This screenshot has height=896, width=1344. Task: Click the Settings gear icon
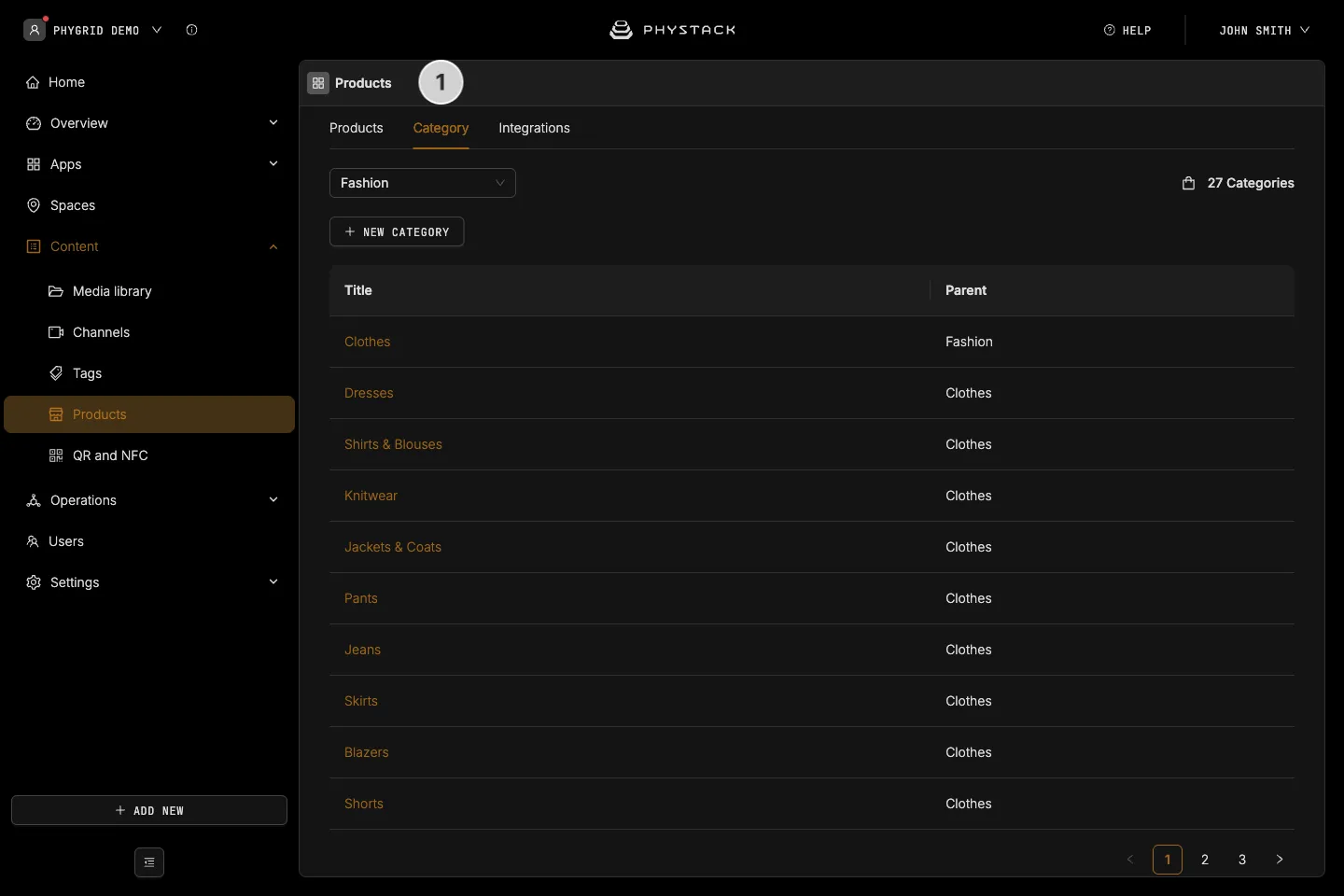34,582
